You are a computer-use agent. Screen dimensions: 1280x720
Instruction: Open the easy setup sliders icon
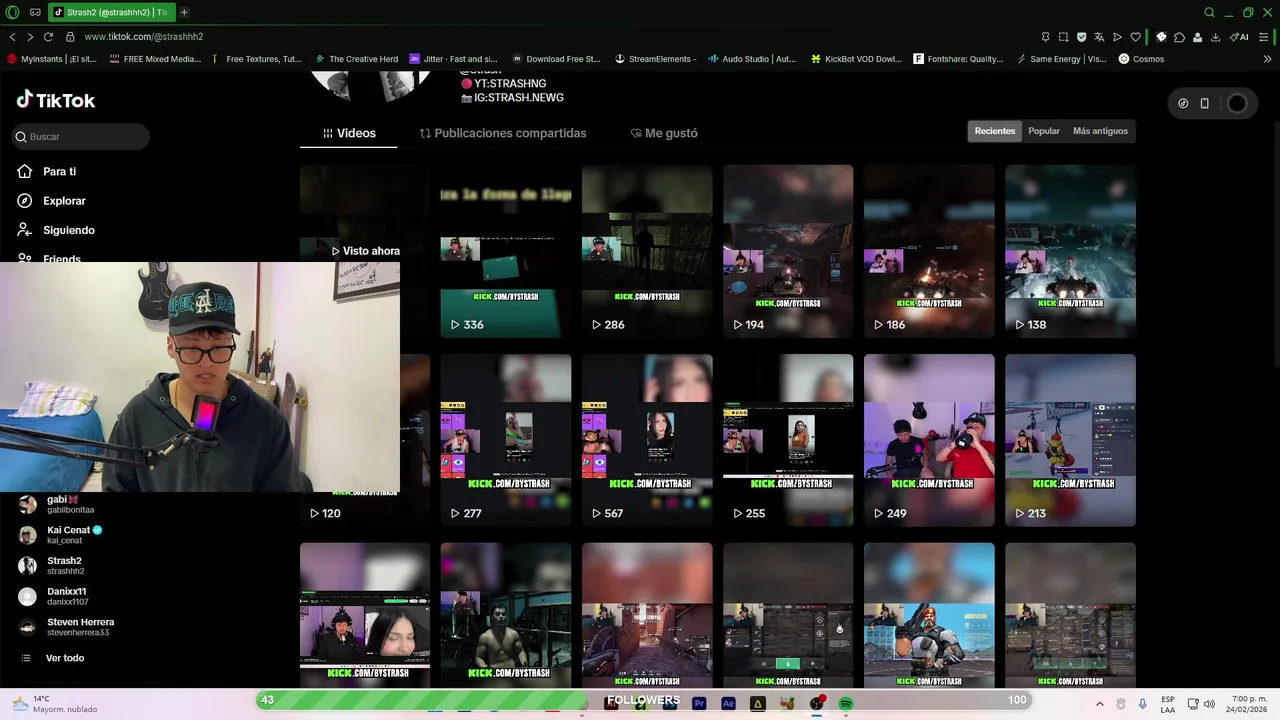click(x=1266, y=37)
